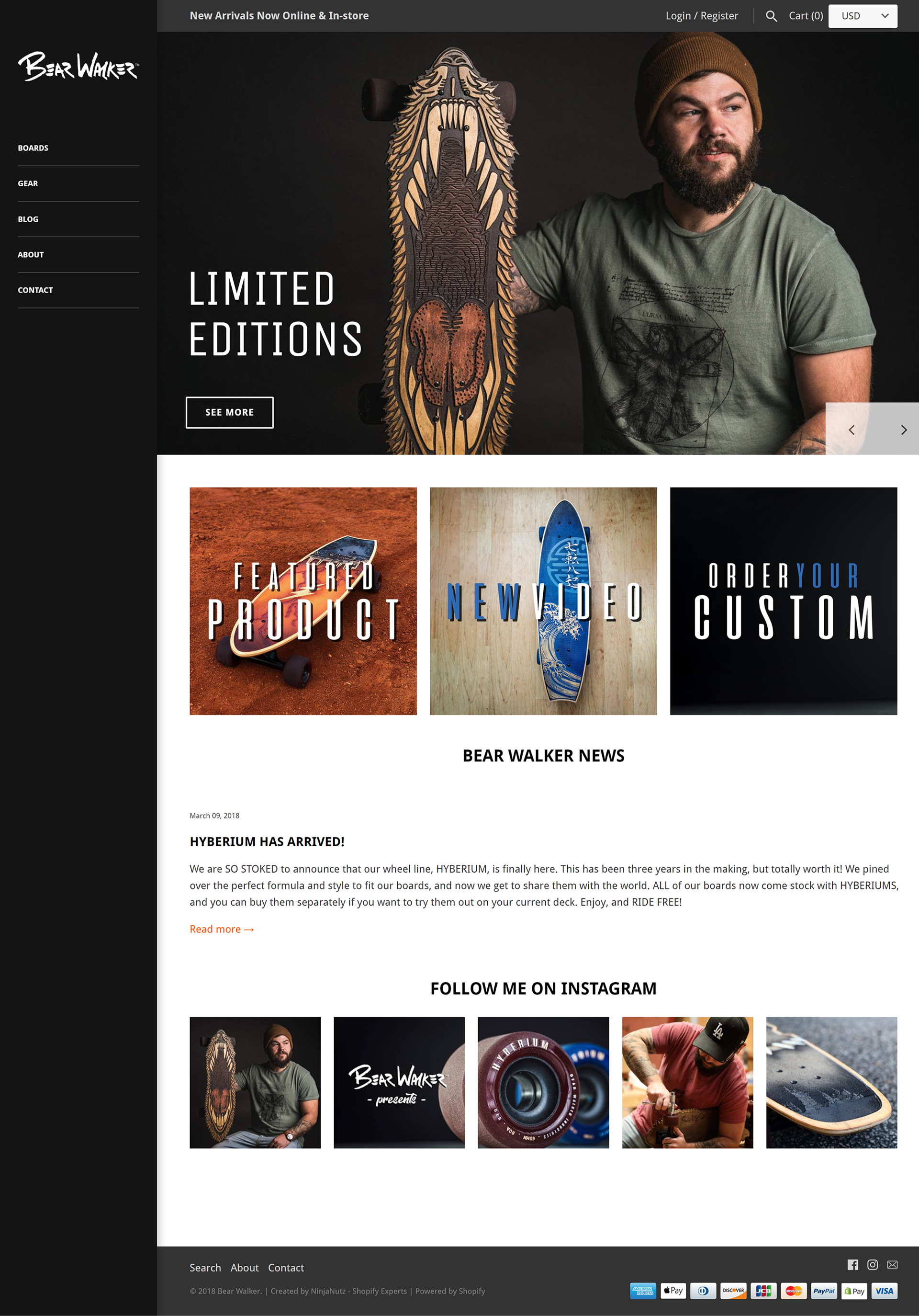Select Boards in the sidebar menu

coord(33,148)
